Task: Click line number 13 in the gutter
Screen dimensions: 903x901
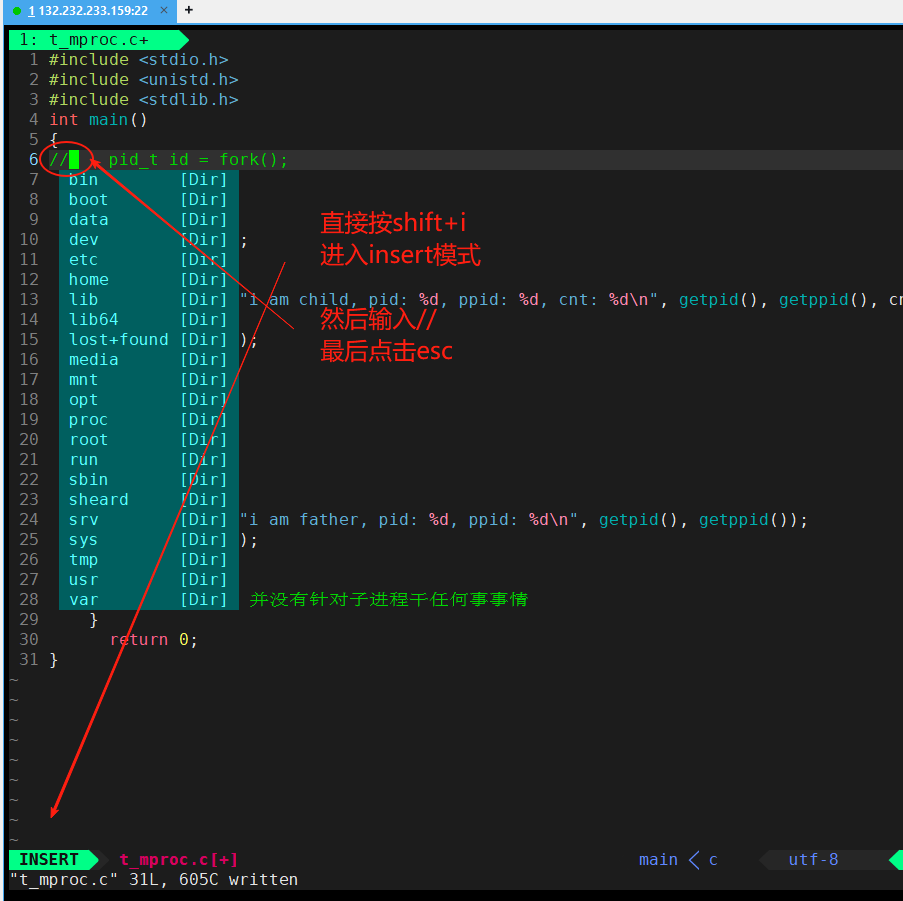Action: [x=29, y=299]
